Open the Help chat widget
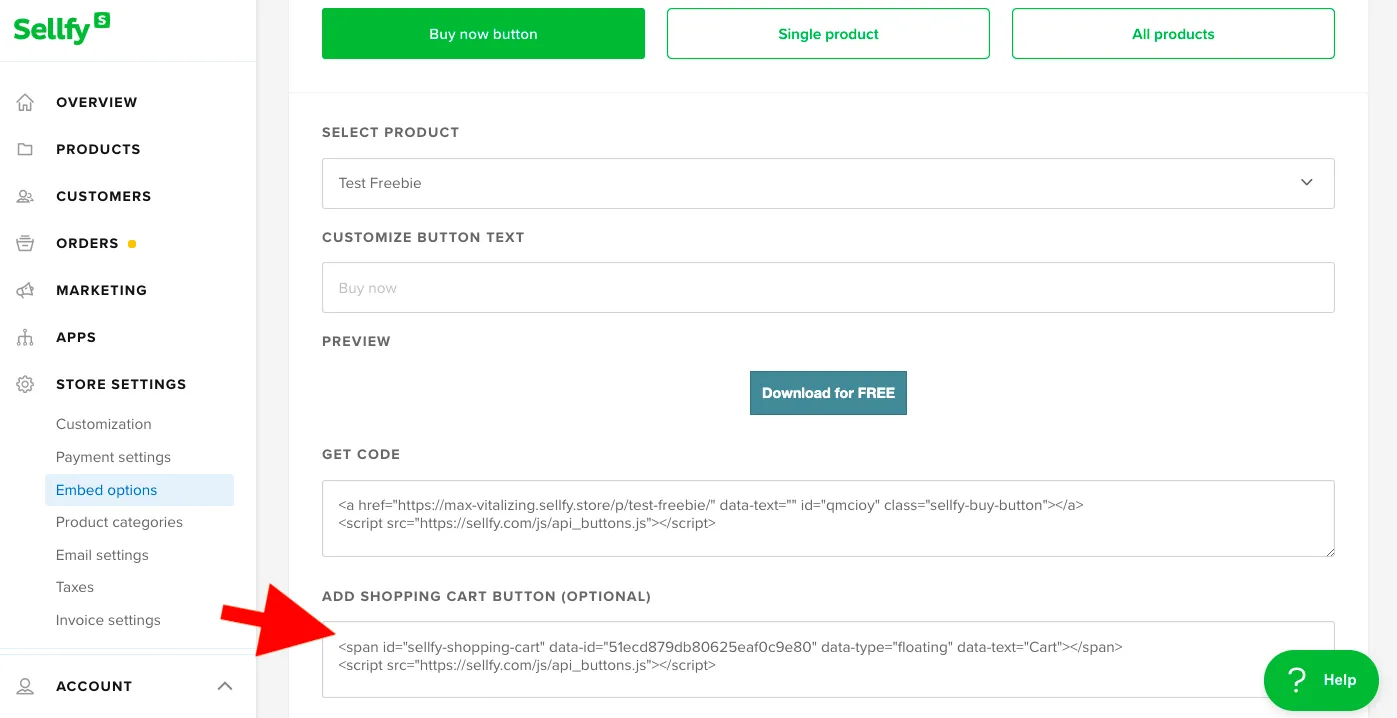The width and height of the screenshot is (1397, 718). (x=1321, y=680)
